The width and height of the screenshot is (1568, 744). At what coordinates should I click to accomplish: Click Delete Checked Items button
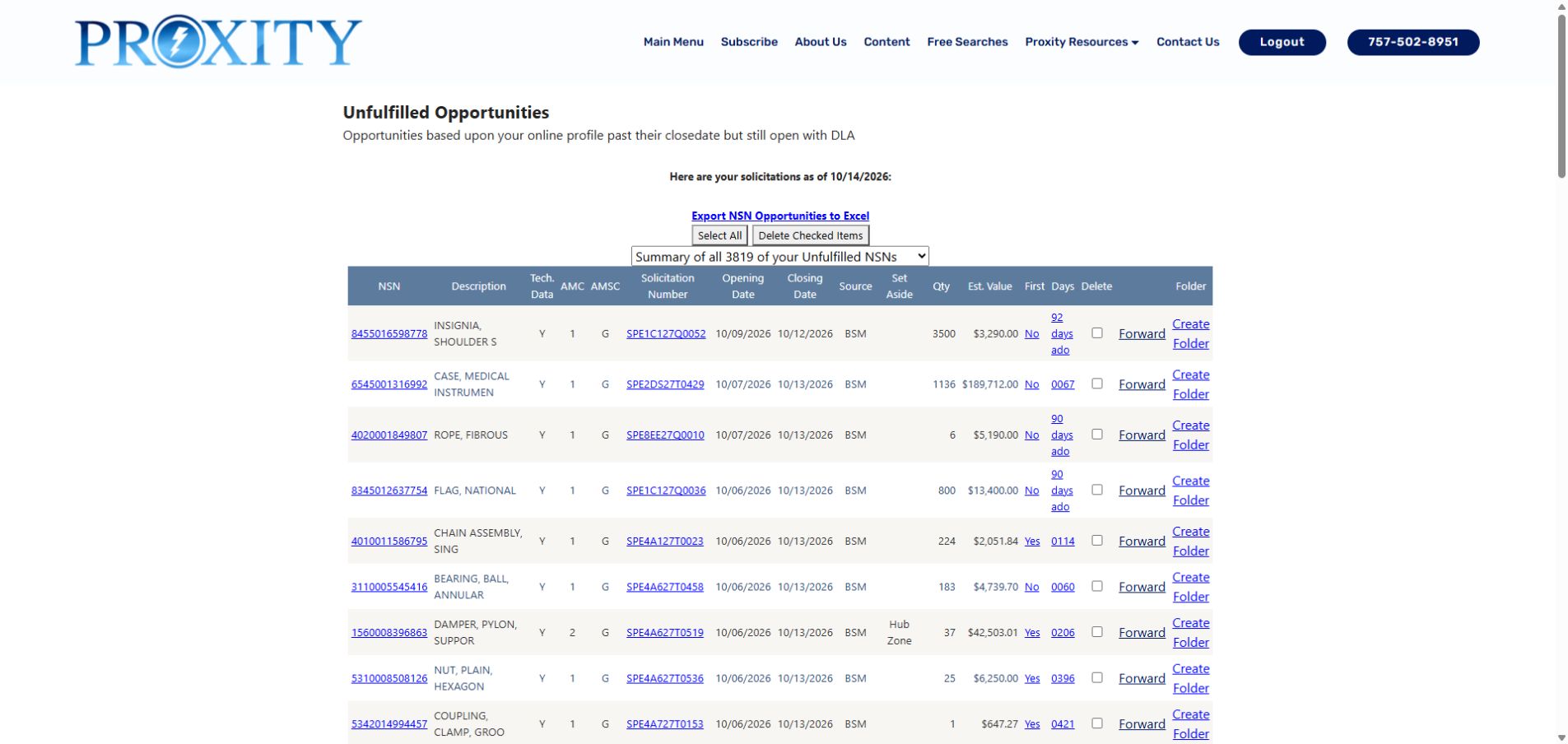click(811, 235)
